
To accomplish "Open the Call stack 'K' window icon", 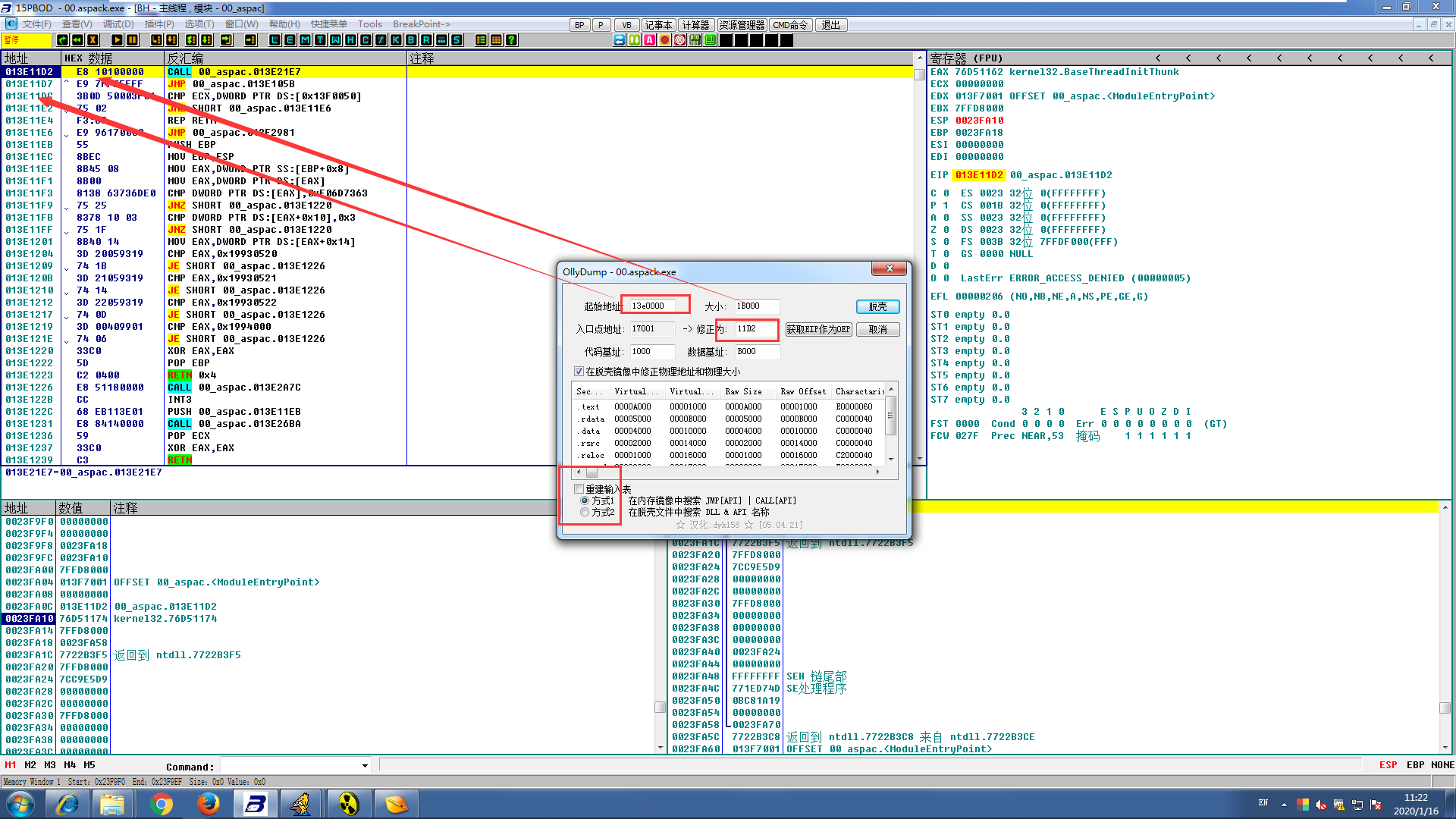I will (x=396, y=40).
